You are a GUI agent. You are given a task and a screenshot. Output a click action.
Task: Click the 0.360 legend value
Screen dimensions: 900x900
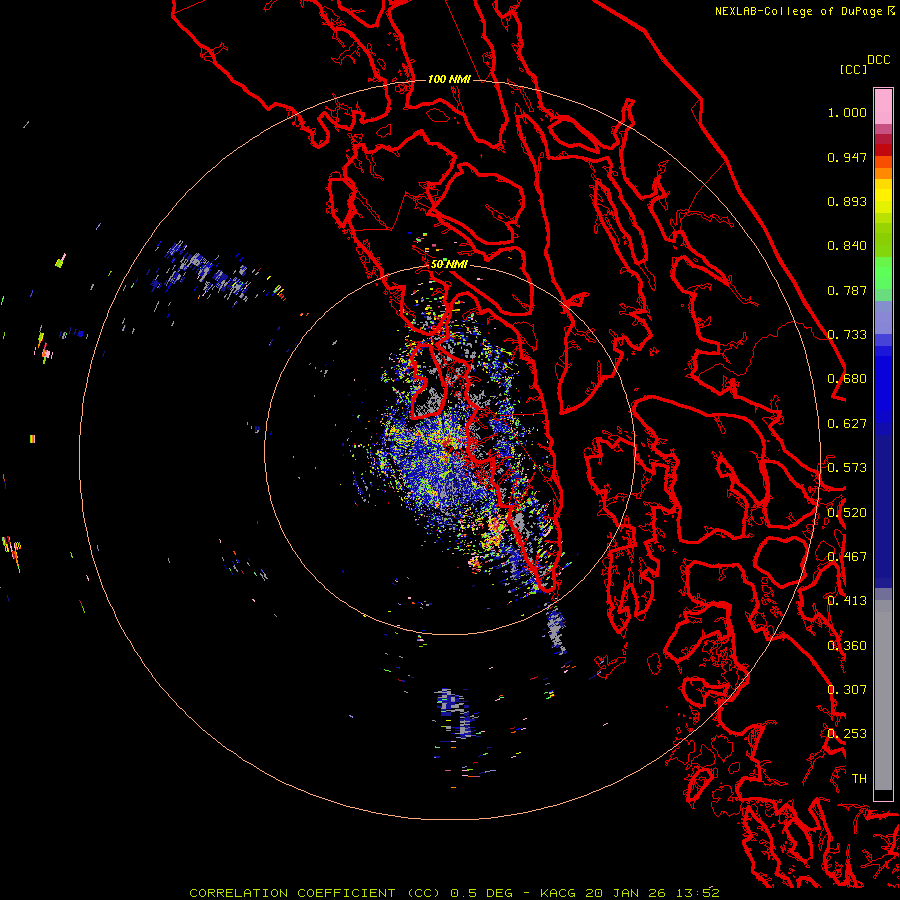click(x=847, y=646)
